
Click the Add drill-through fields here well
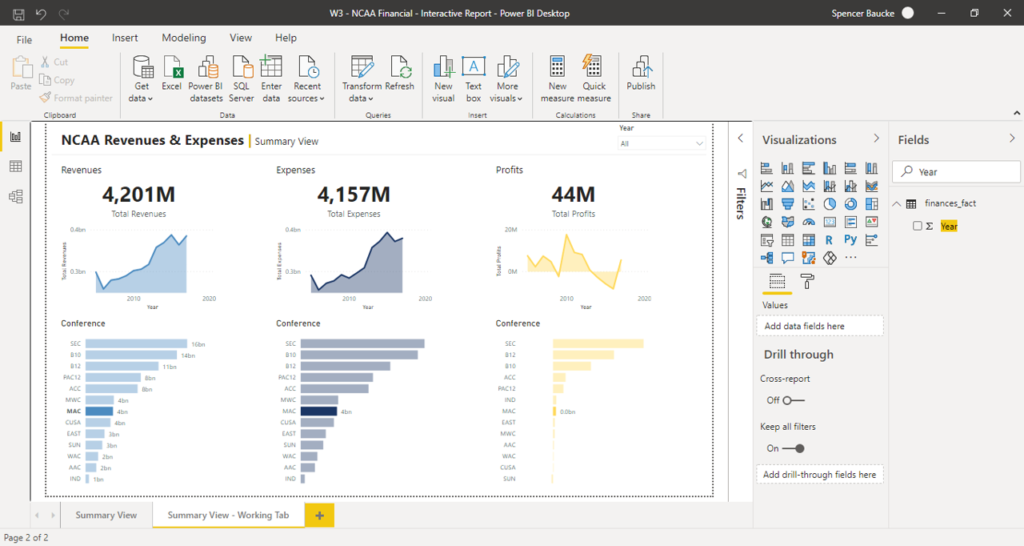[819, 474]
